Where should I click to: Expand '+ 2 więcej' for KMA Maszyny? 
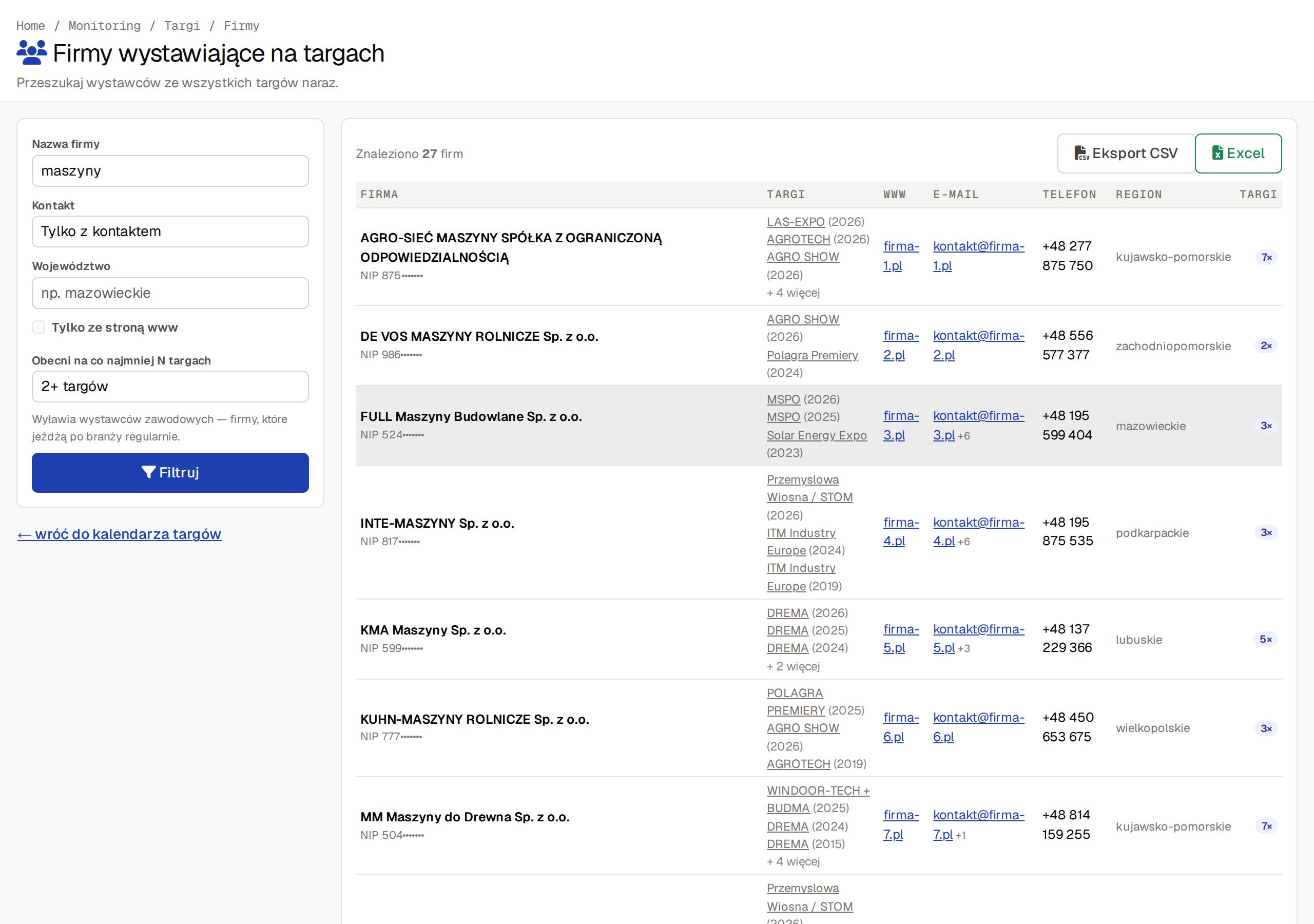(793, 666)
